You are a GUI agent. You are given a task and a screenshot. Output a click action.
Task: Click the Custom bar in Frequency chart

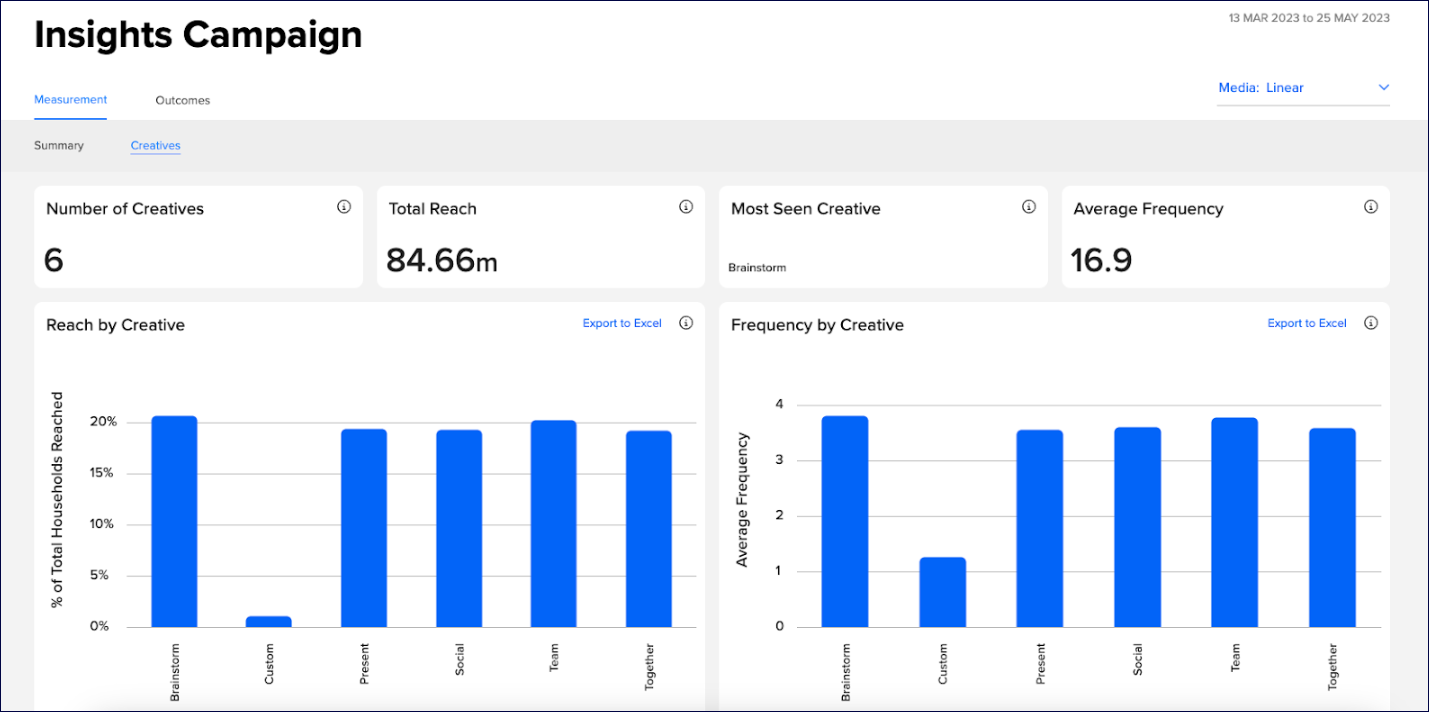point(943,592)
